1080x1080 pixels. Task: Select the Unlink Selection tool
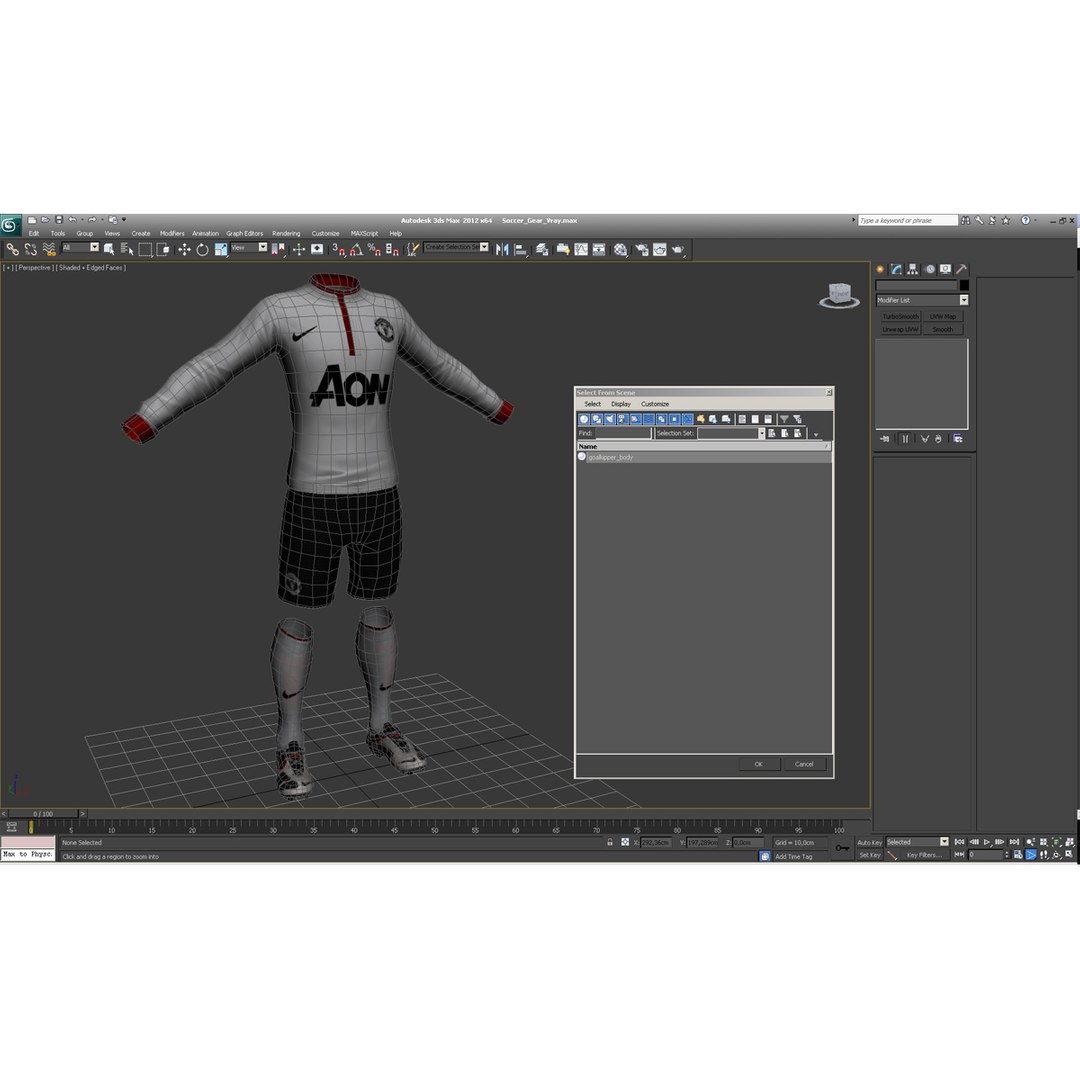click(x=30, y=249)
